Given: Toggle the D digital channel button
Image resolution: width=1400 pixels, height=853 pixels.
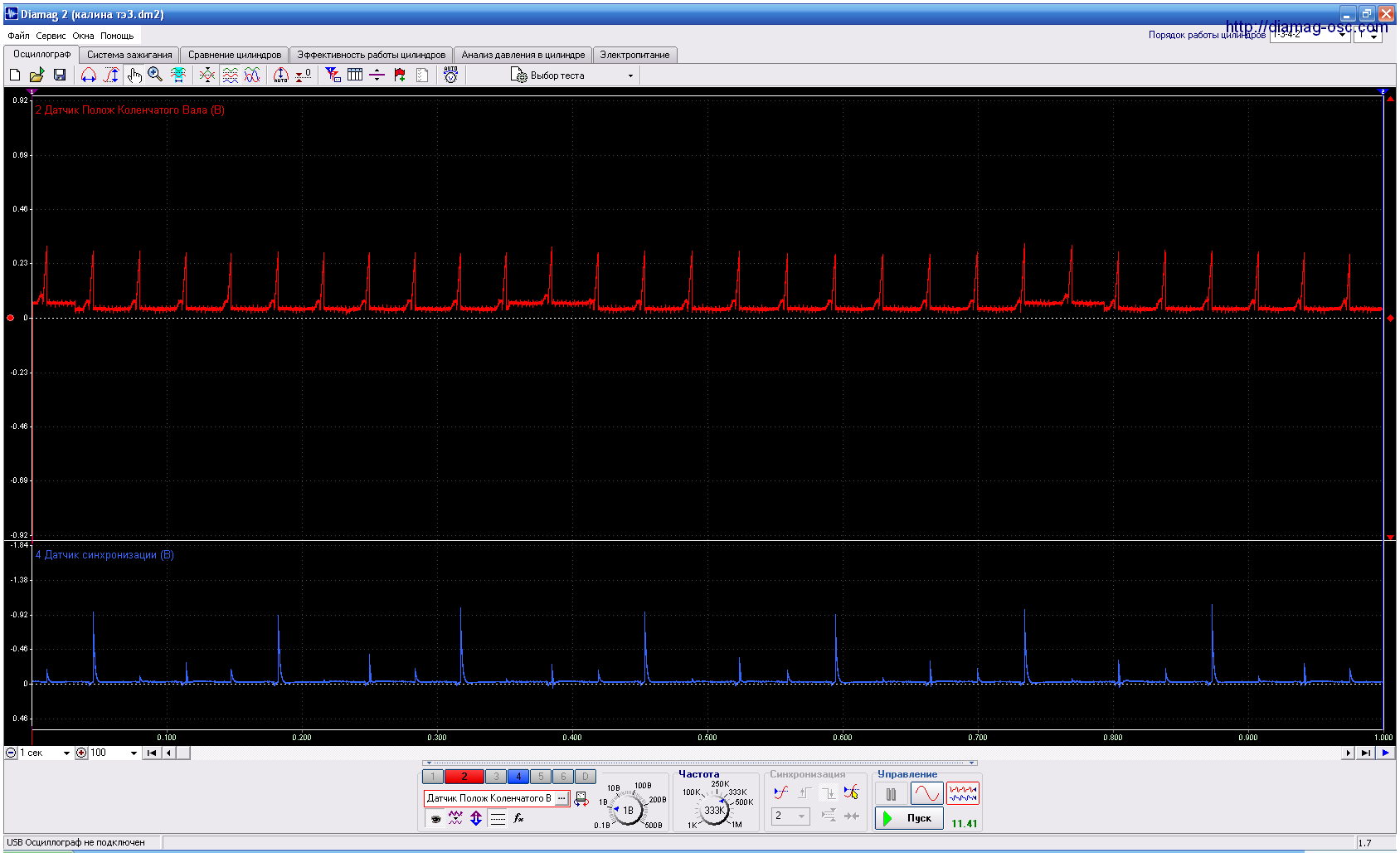Looking at the screenshot, I should (x=585, y=777).
